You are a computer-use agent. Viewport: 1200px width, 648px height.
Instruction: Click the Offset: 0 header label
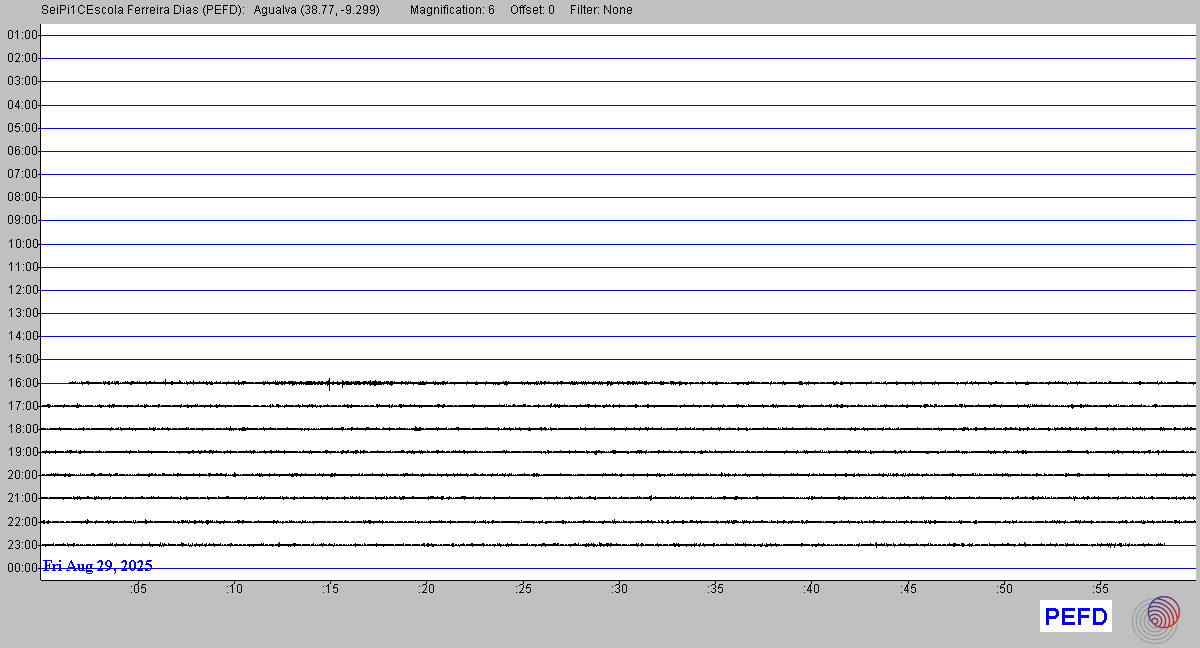532,10
